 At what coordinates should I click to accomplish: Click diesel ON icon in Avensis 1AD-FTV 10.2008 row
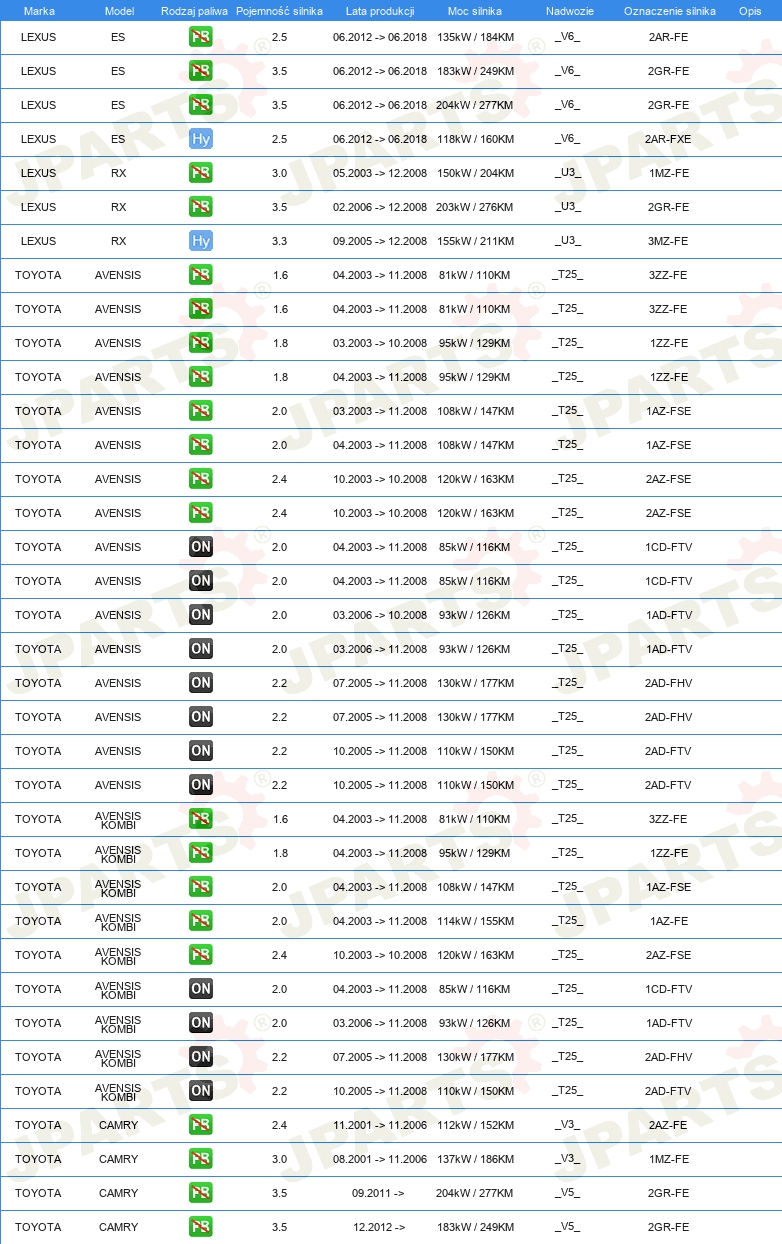pos(201,615)
